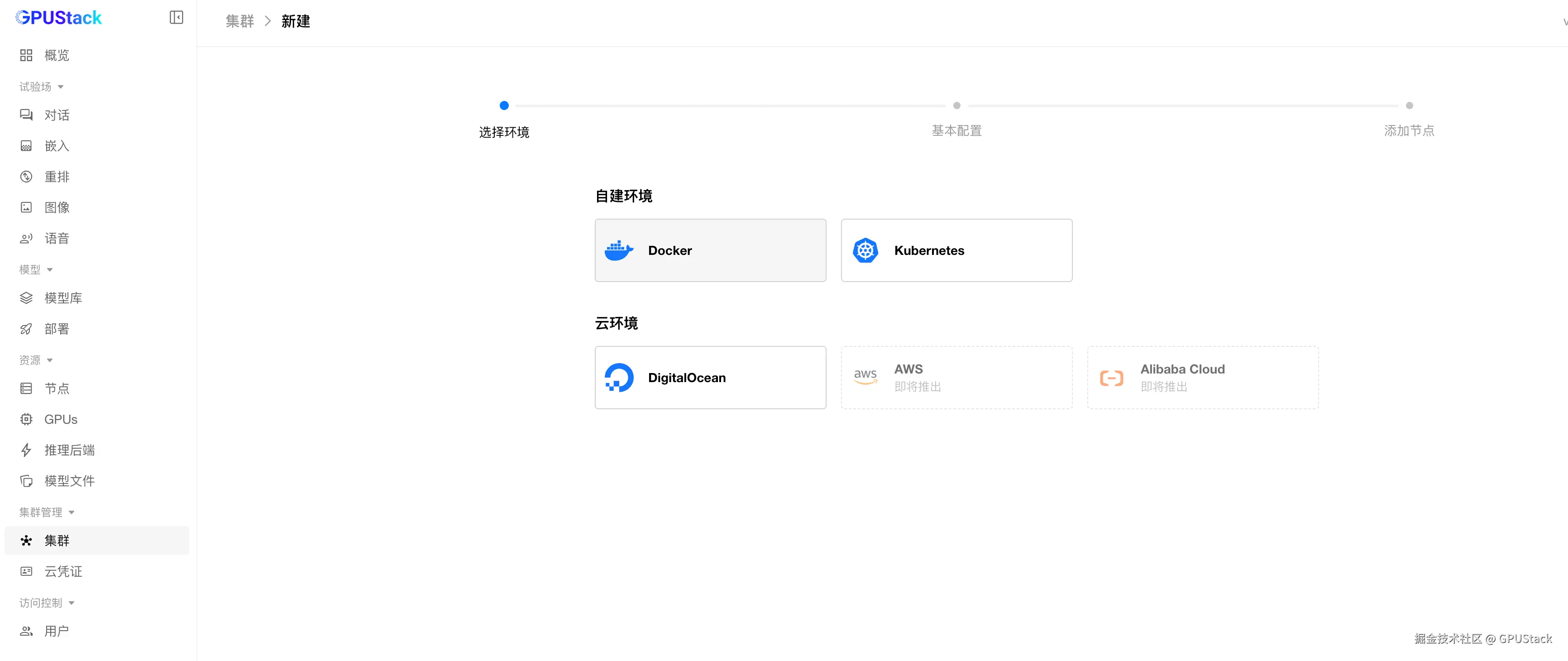
Task: Click the 集群 breadcrumb link
Action: [240, 21]
